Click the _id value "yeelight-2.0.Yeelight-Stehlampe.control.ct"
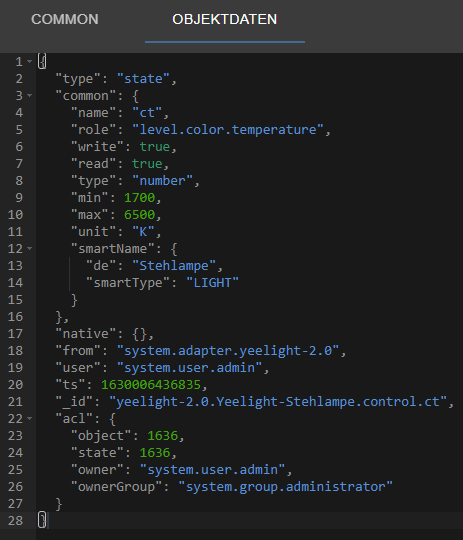 pyautogui.click(x=278, y=402)
